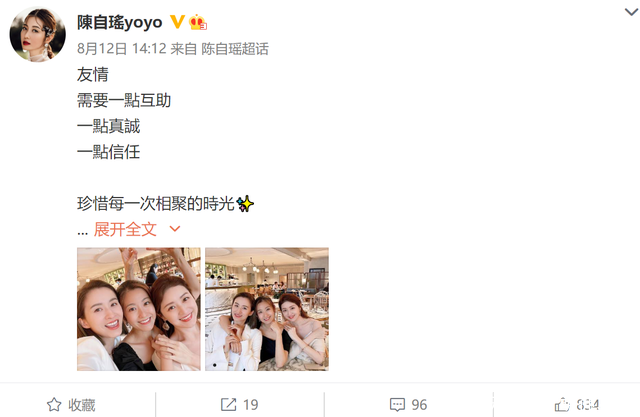This screenshot has height=417, width=640.
Task: Click the small arrow beside 展开全文
Action: click(x=175, y=229)
